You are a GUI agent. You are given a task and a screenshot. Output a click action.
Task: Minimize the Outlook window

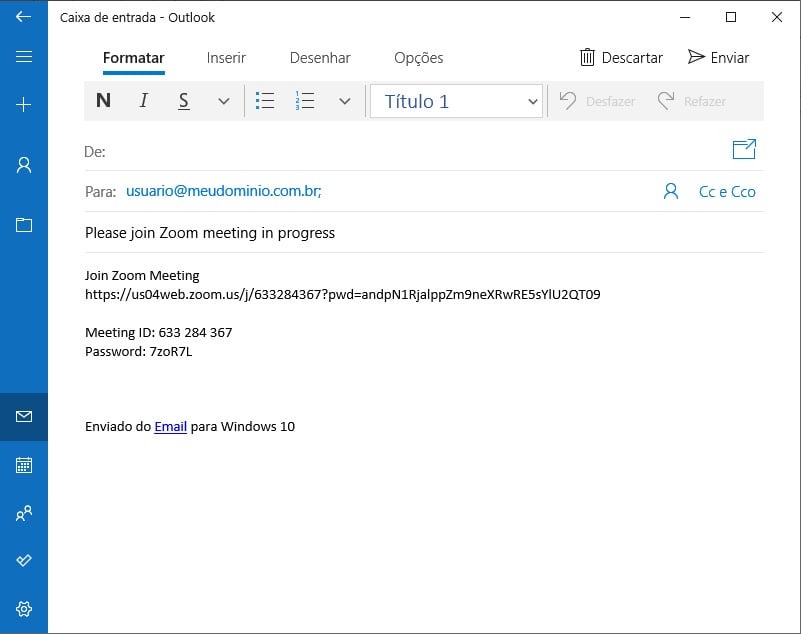685,17
